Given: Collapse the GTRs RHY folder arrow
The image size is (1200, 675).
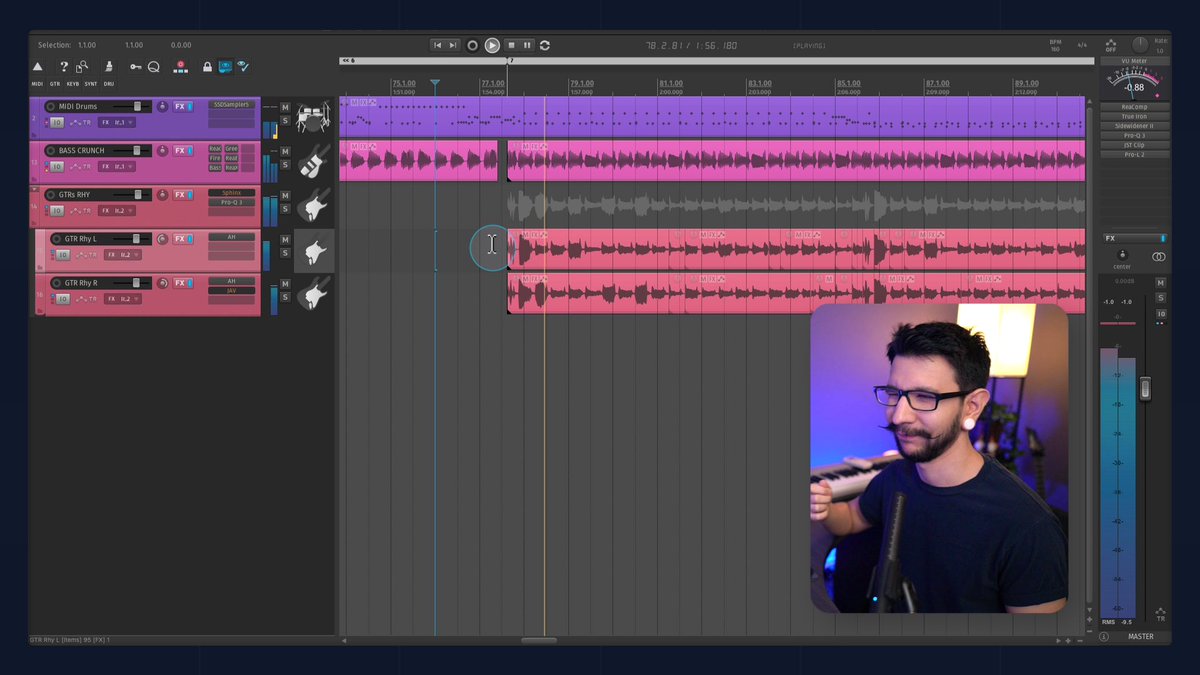Looking at the screenshot, I should click(36, 189).
